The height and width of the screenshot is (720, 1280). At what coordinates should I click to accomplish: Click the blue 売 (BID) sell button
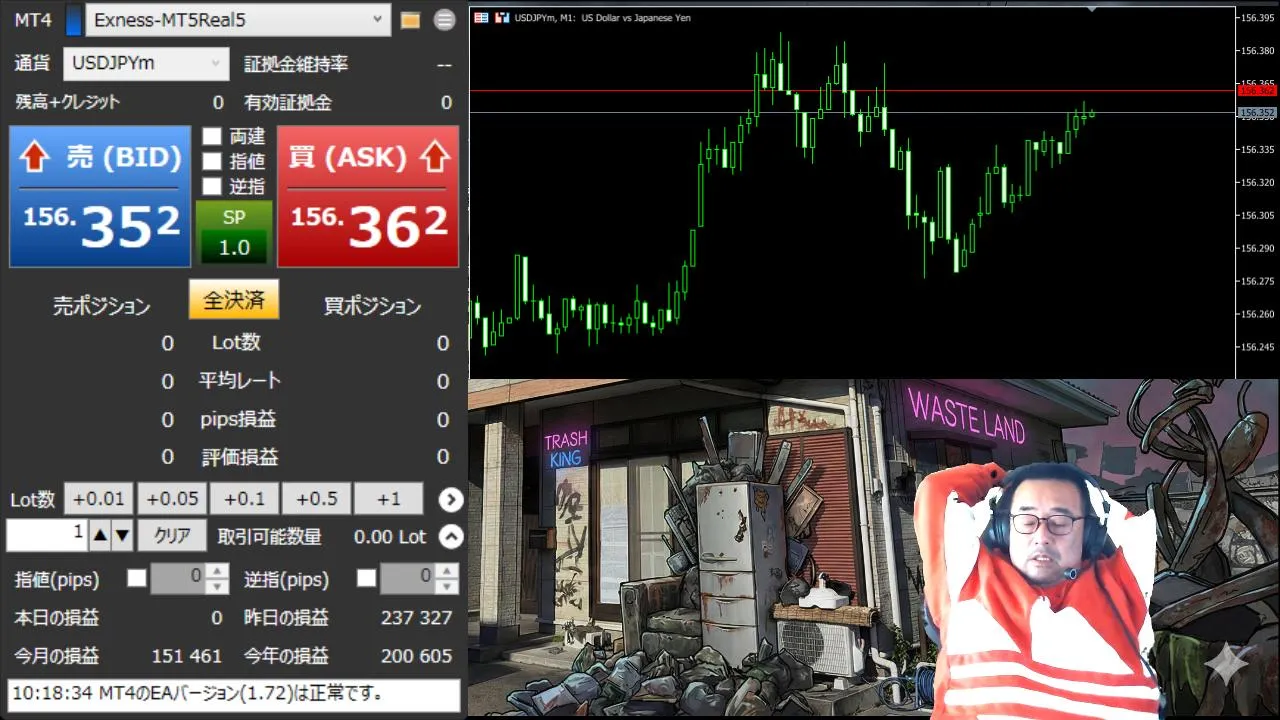pyautogui.click(x=100, y=196)
